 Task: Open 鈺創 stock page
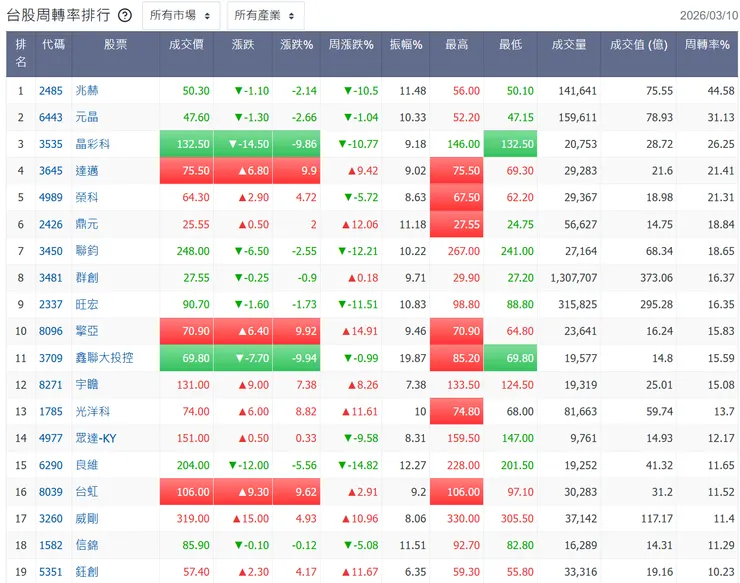click(x=87, y=572)
